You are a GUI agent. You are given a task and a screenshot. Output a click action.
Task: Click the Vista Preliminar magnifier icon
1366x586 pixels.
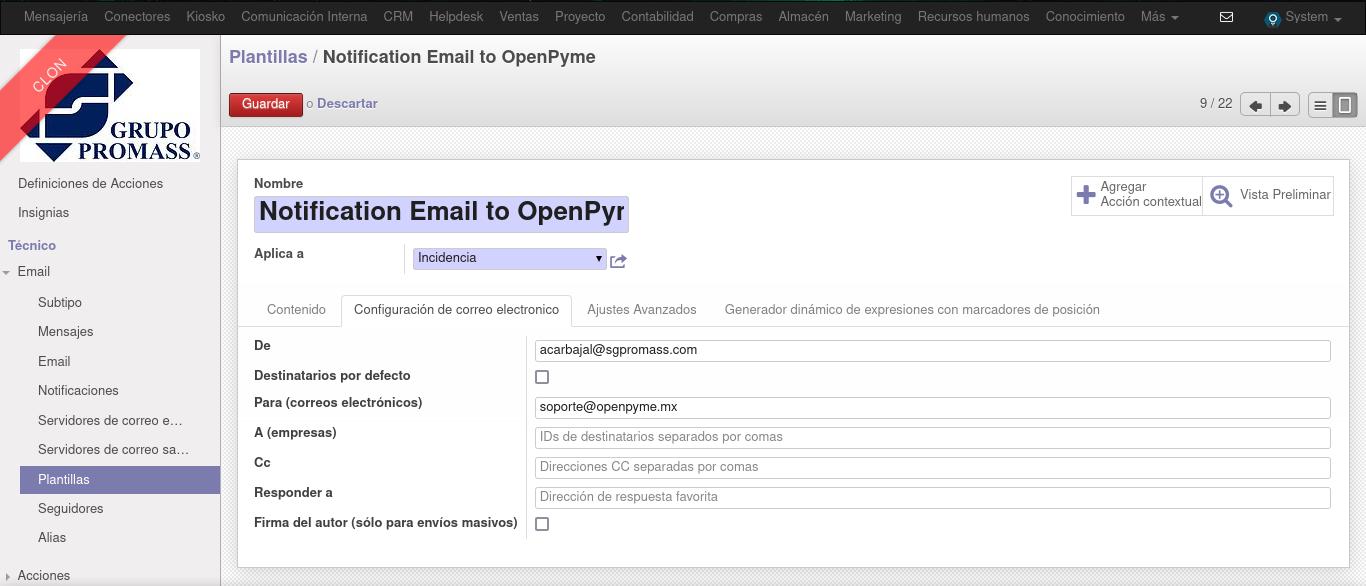(1221, 195)
